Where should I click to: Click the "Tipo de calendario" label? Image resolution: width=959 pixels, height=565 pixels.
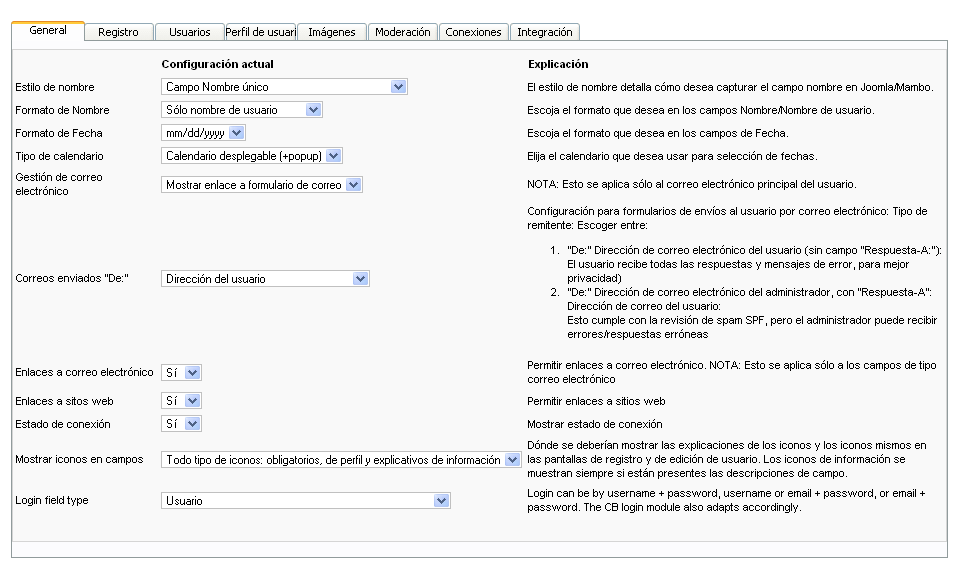pos(59,156)
